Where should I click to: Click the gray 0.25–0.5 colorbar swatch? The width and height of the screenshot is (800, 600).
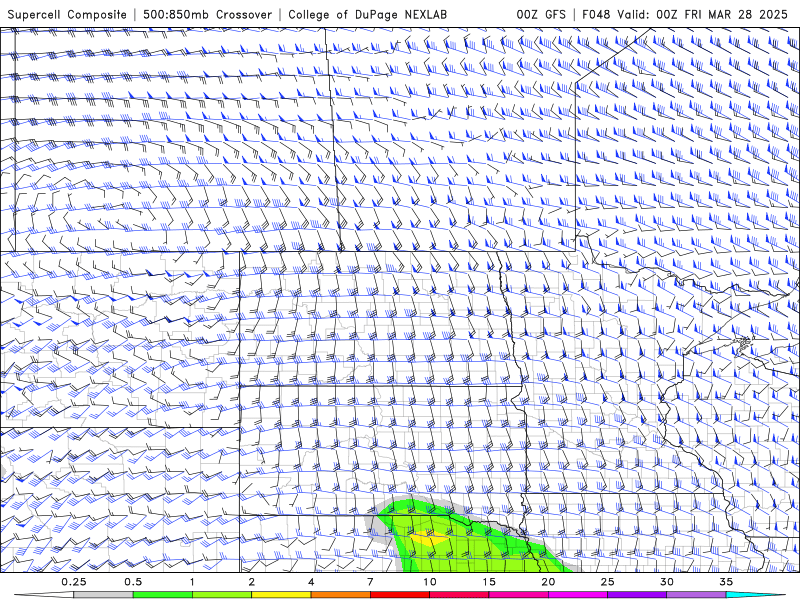(x=103, y=595)
